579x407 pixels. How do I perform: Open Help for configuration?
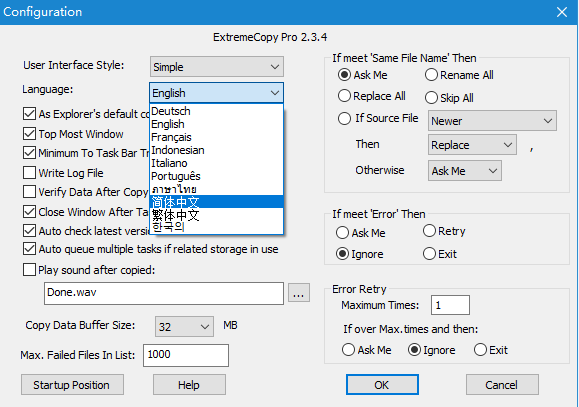189,385
